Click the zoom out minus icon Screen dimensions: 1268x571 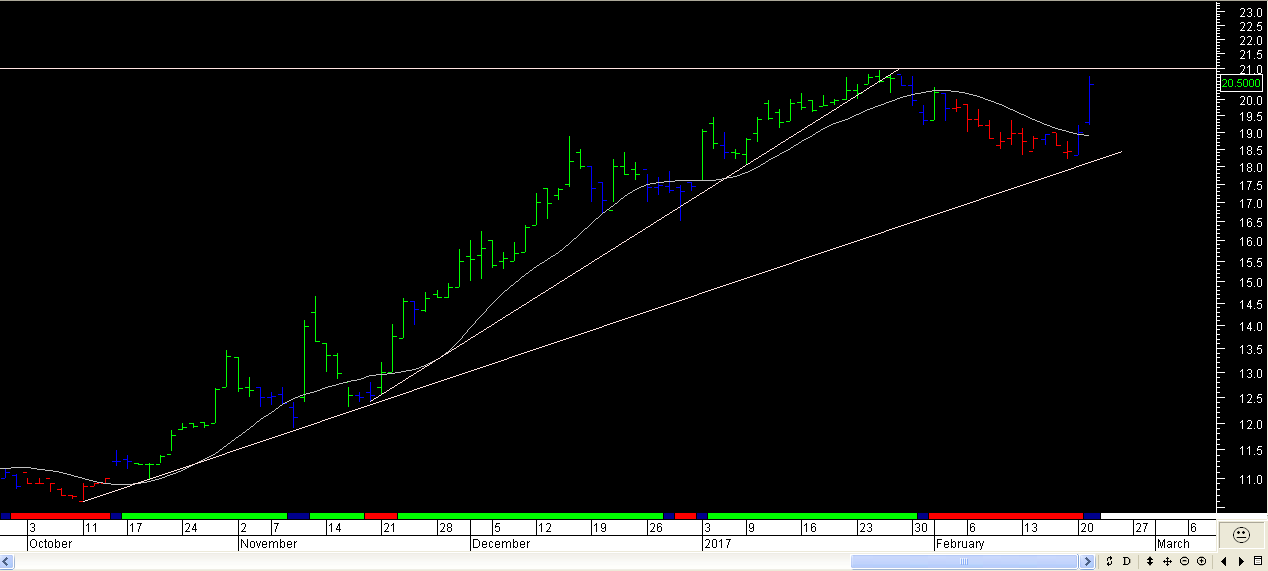[x=1184, y=561]
